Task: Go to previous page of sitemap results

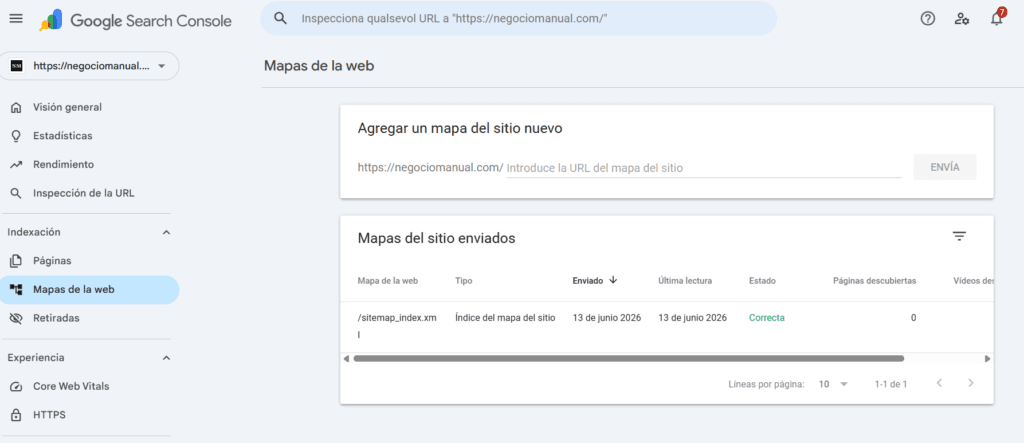Action: coord(939,383)
